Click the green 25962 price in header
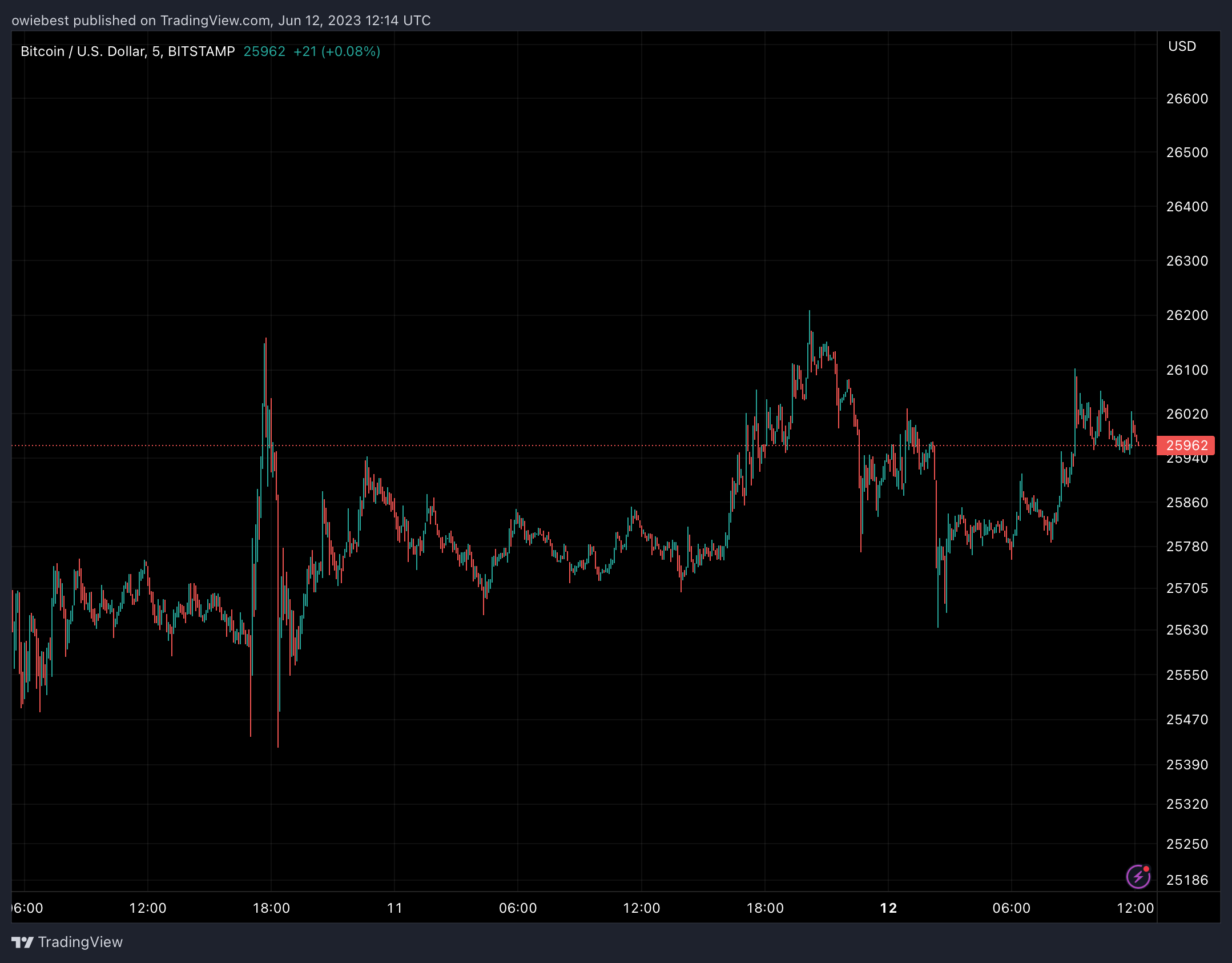The height and width of the screenshot is (963, 1232). pyautogui.click(x=264, y=51)
